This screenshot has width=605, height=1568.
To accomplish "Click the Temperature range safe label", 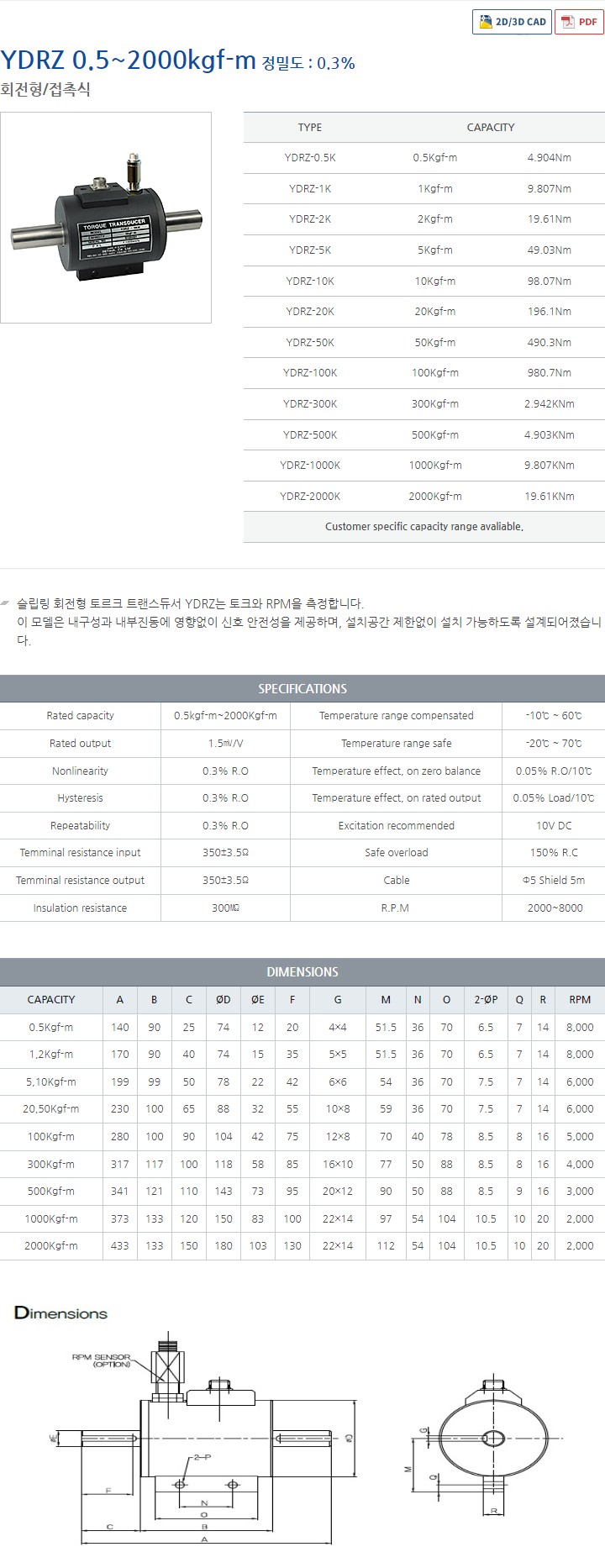I will pos(396,744).
